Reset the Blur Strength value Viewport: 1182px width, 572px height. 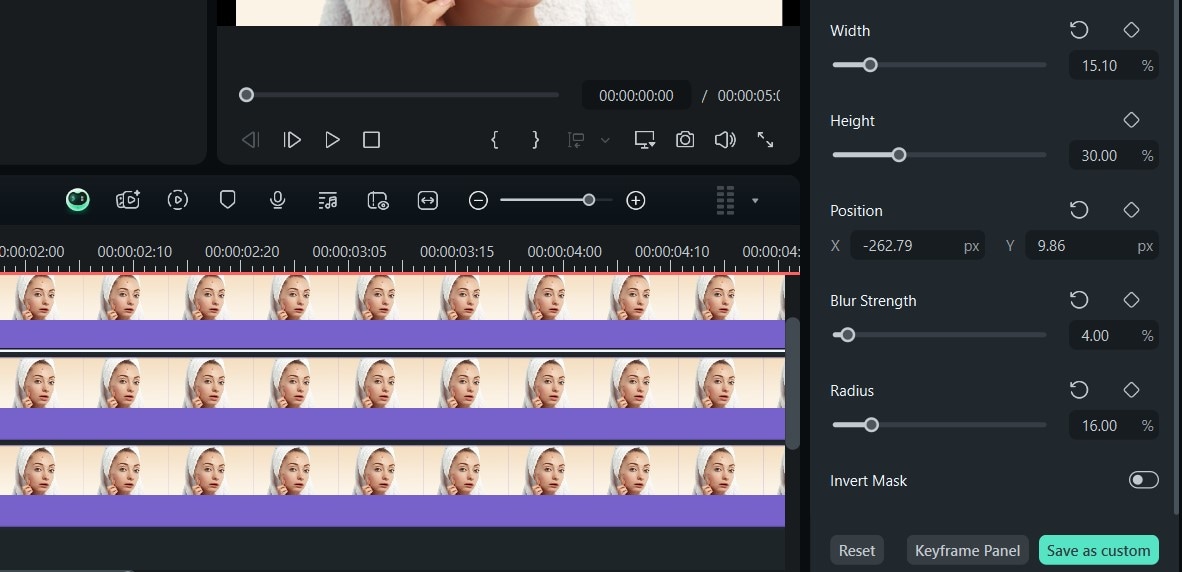click(x=1079, y=300)
